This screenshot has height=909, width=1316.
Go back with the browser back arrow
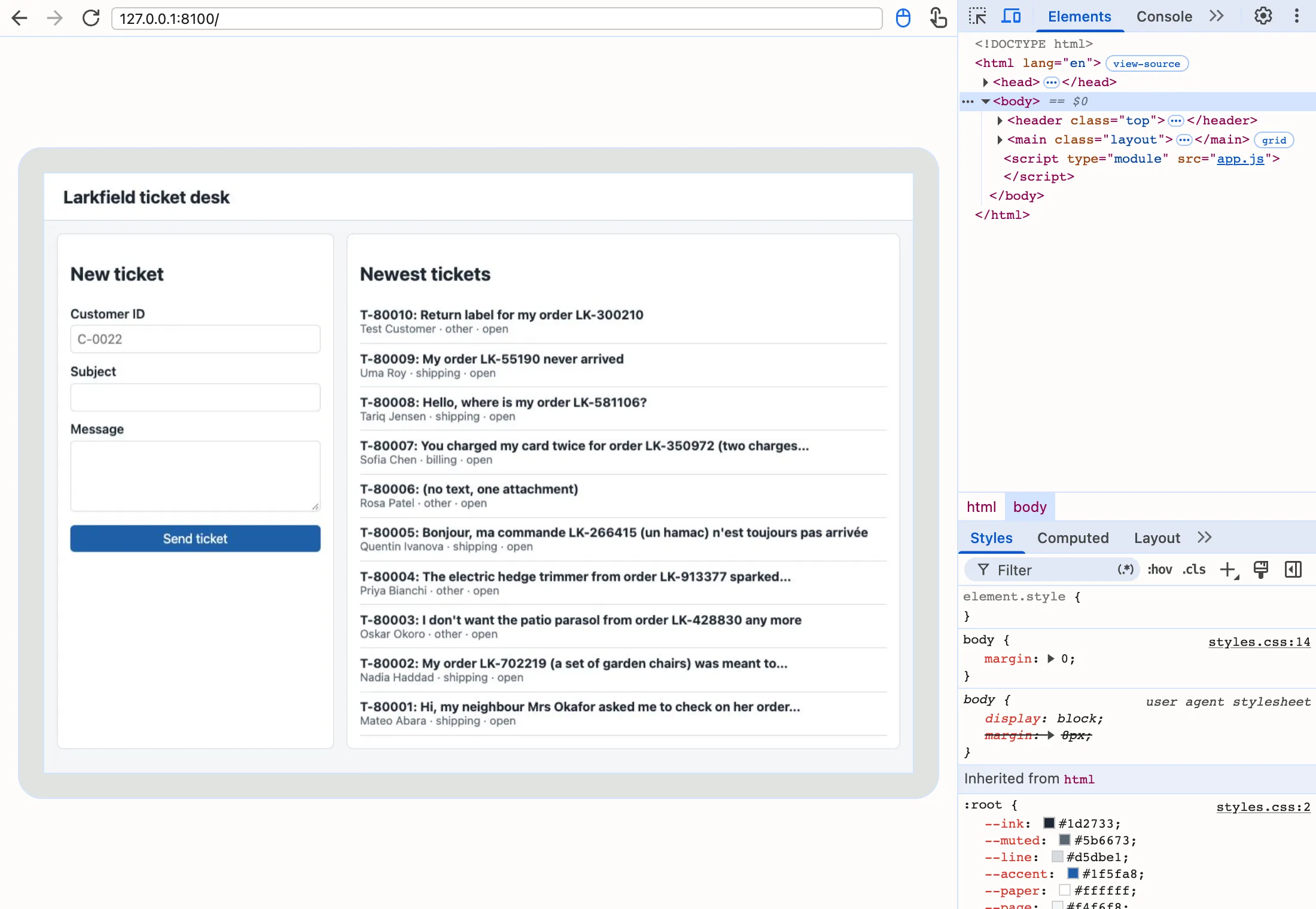click(20, 18)
